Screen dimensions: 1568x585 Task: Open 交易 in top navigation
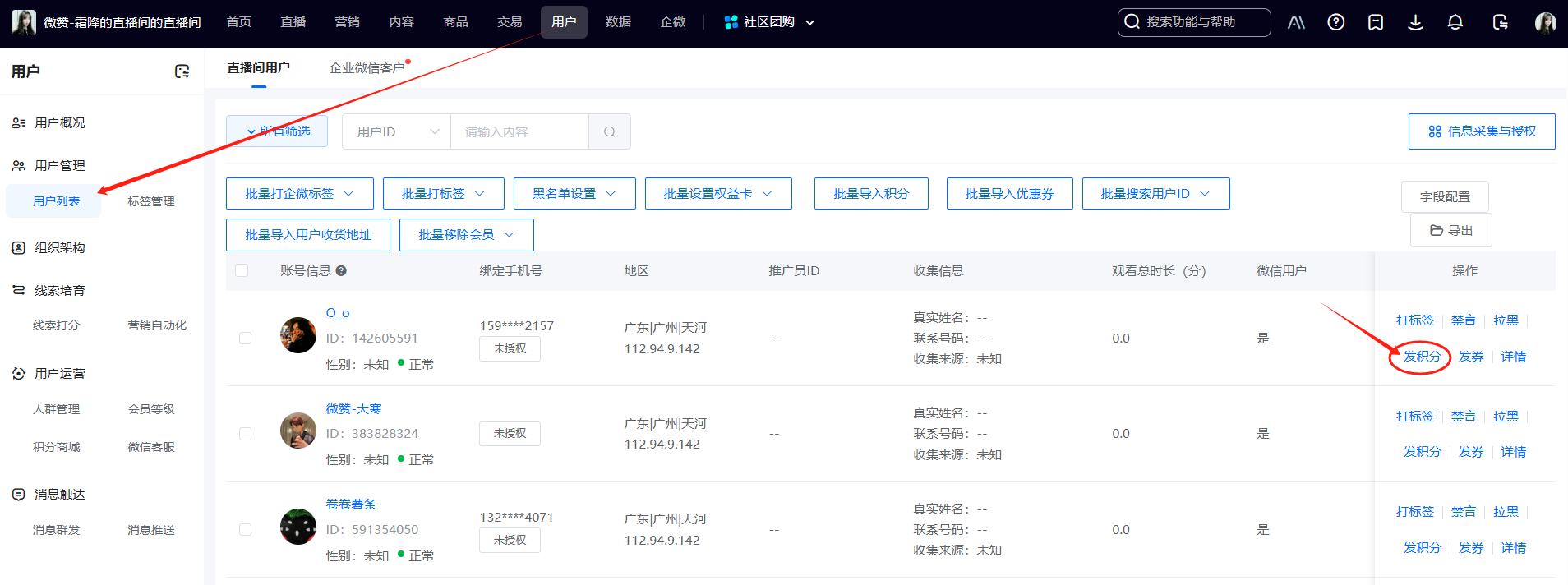(510, 22)
